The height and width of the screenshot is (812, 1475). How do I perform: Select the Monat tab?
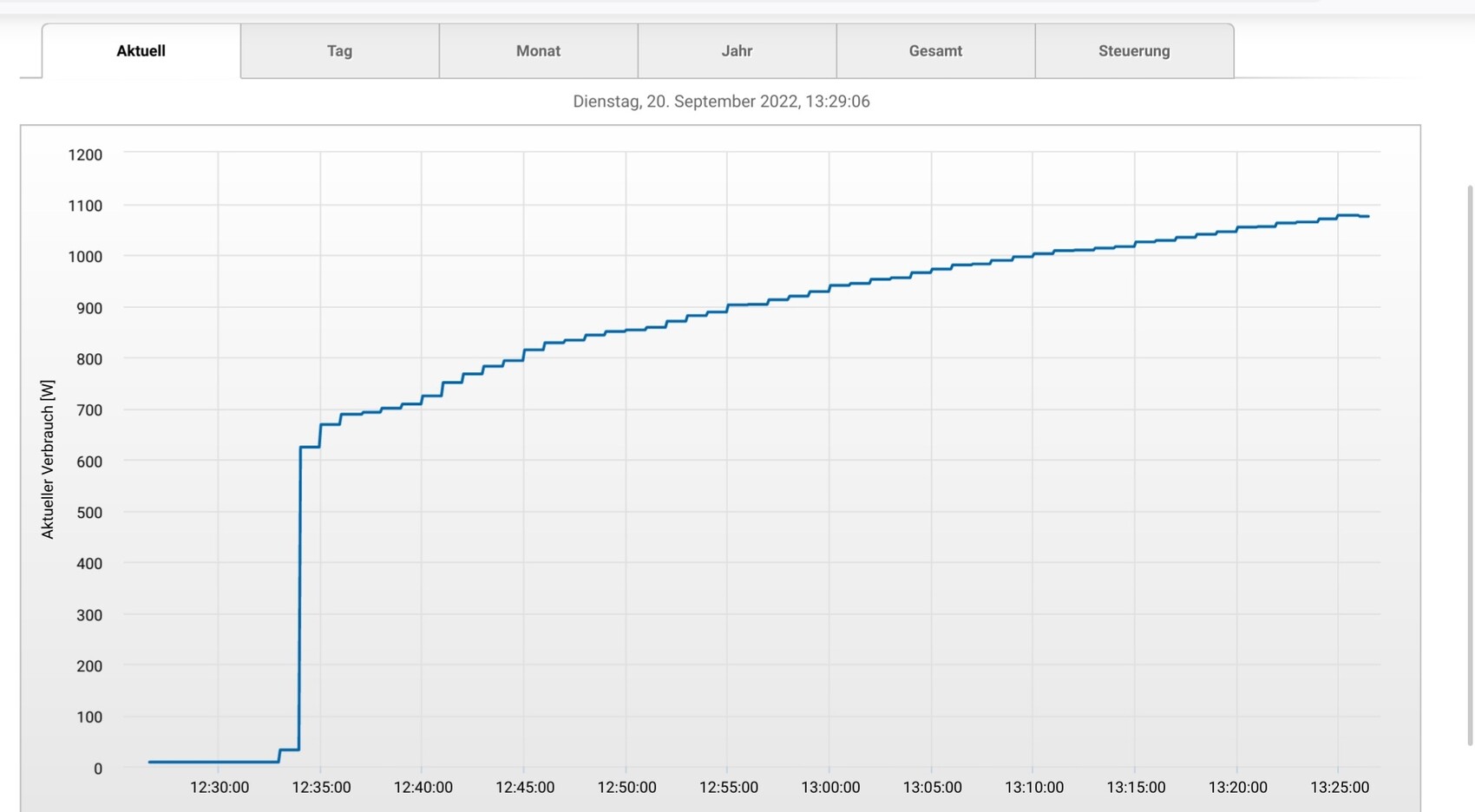(x=538, y=51)
